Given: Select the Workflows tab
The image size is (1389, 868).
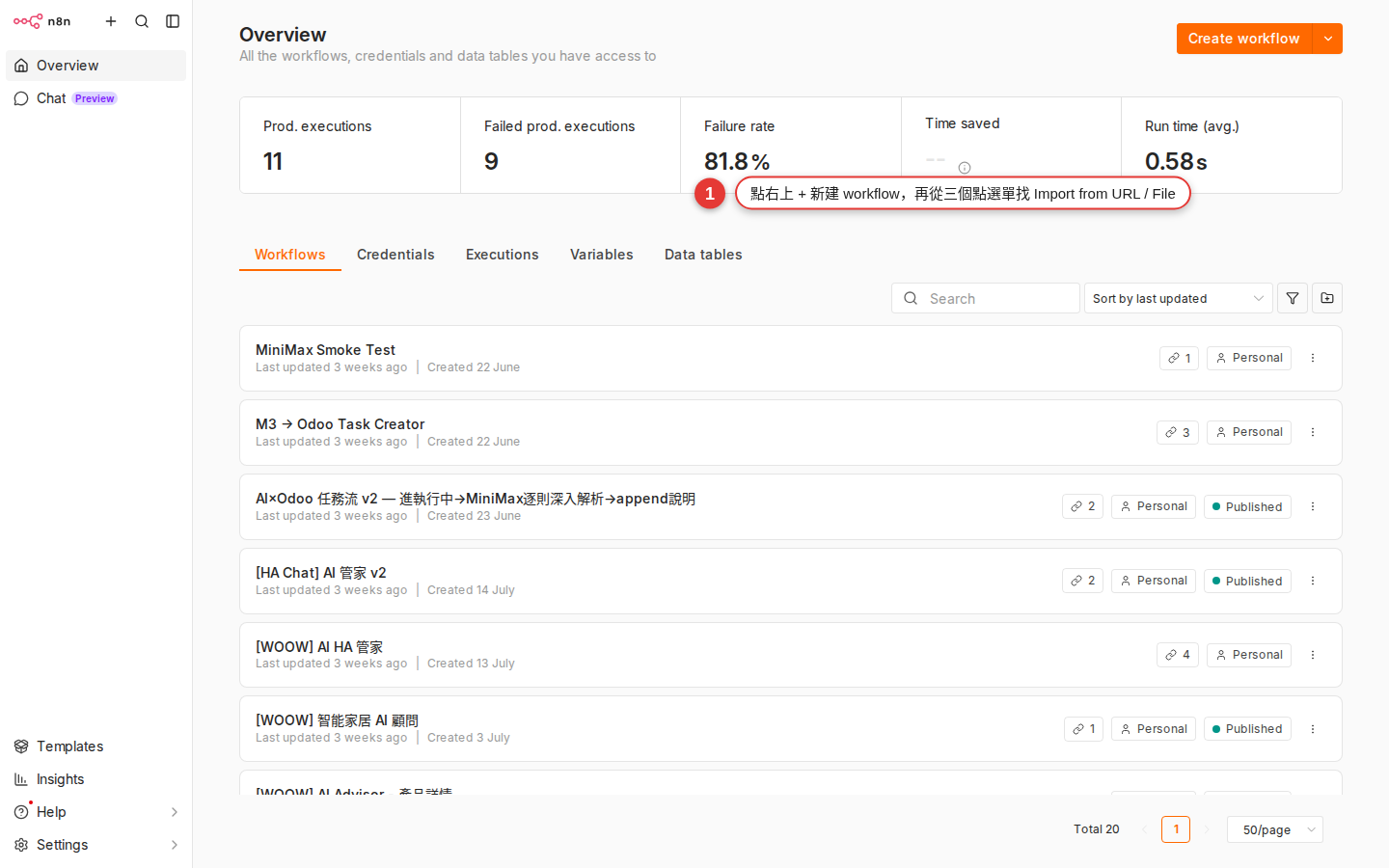Looking at the screenshot, I should (x=290, y=255).
